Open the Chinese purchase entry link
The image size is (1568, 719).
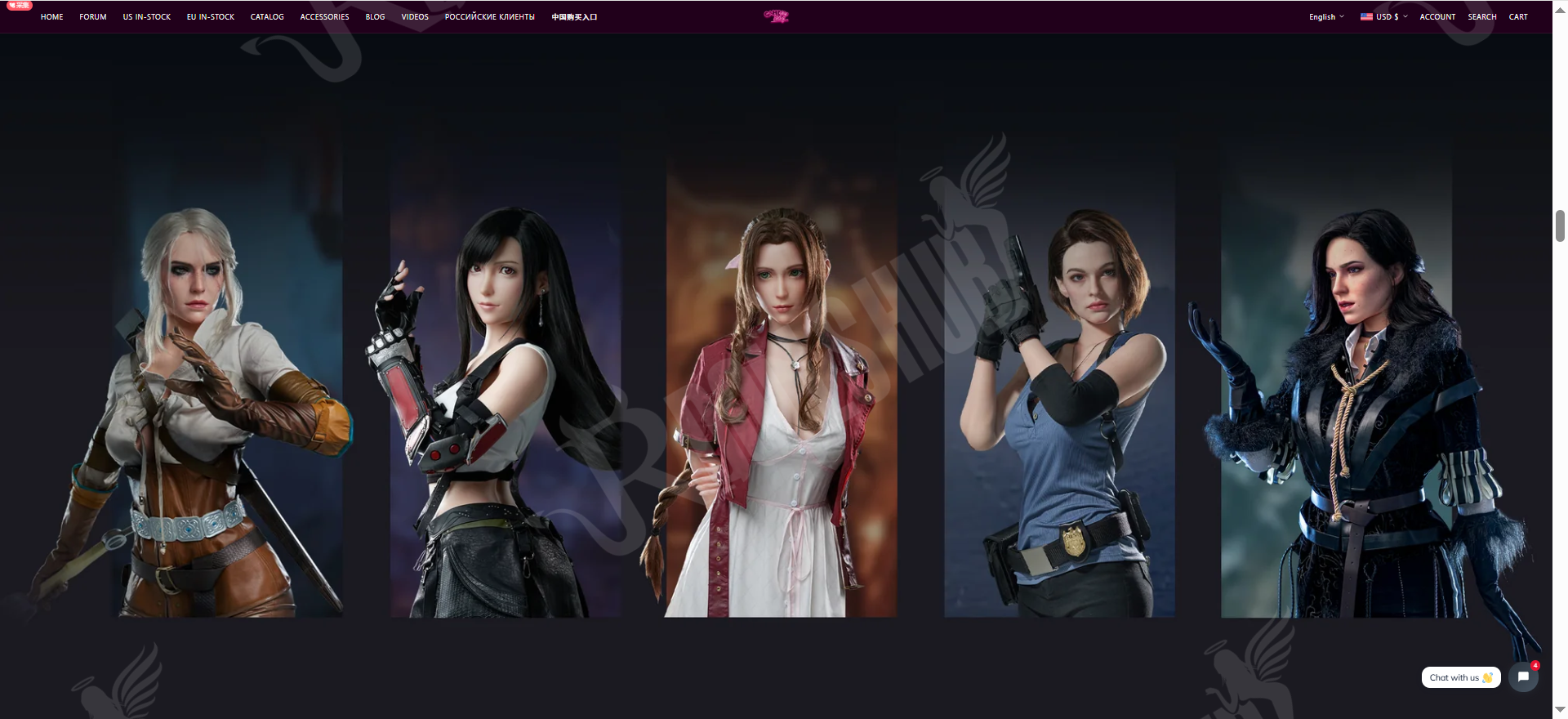pyautogui.click(x=574, y=17)
